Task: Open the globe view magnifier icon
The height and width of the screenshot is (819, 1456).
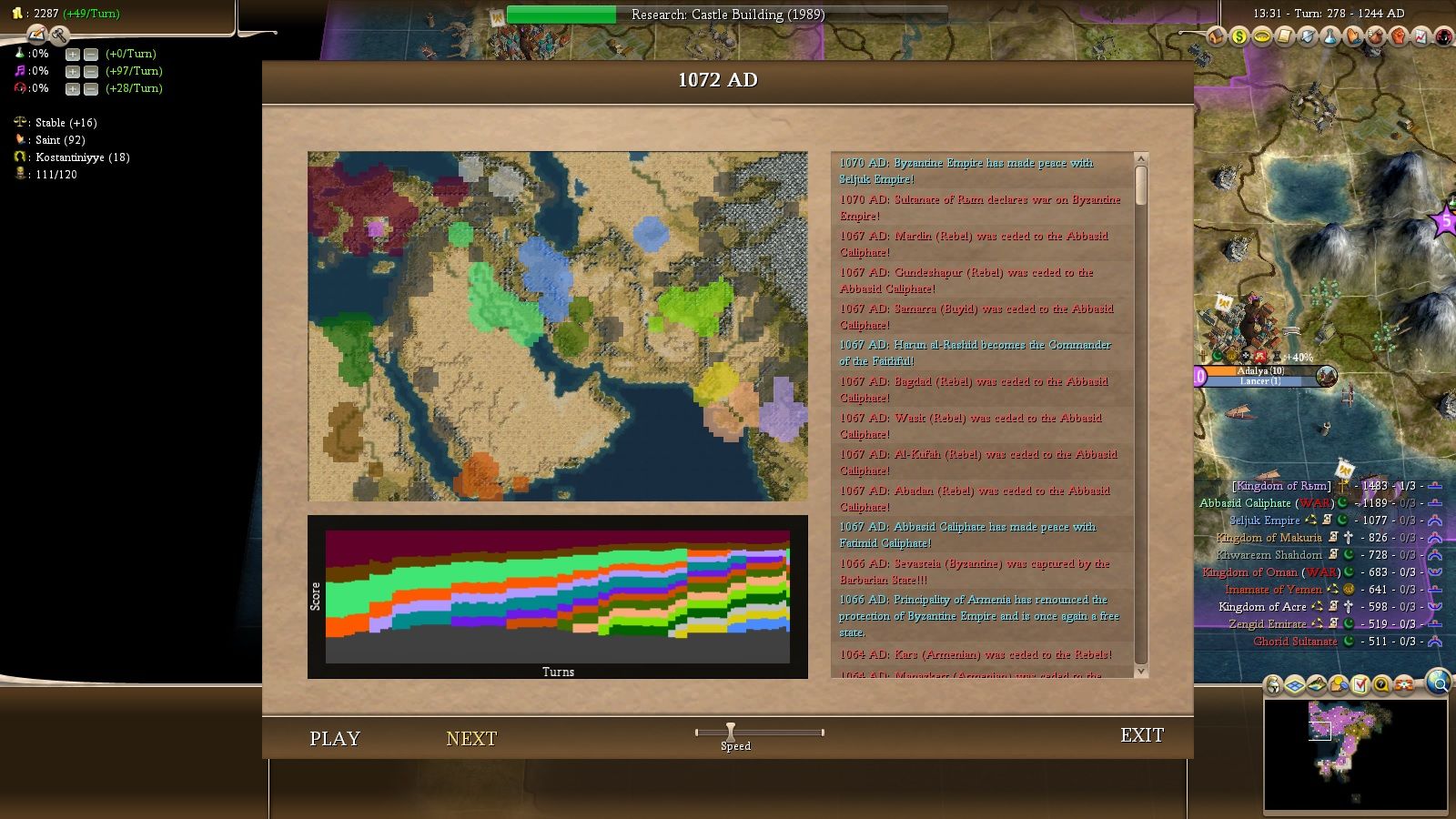Action: [1439, 681]
